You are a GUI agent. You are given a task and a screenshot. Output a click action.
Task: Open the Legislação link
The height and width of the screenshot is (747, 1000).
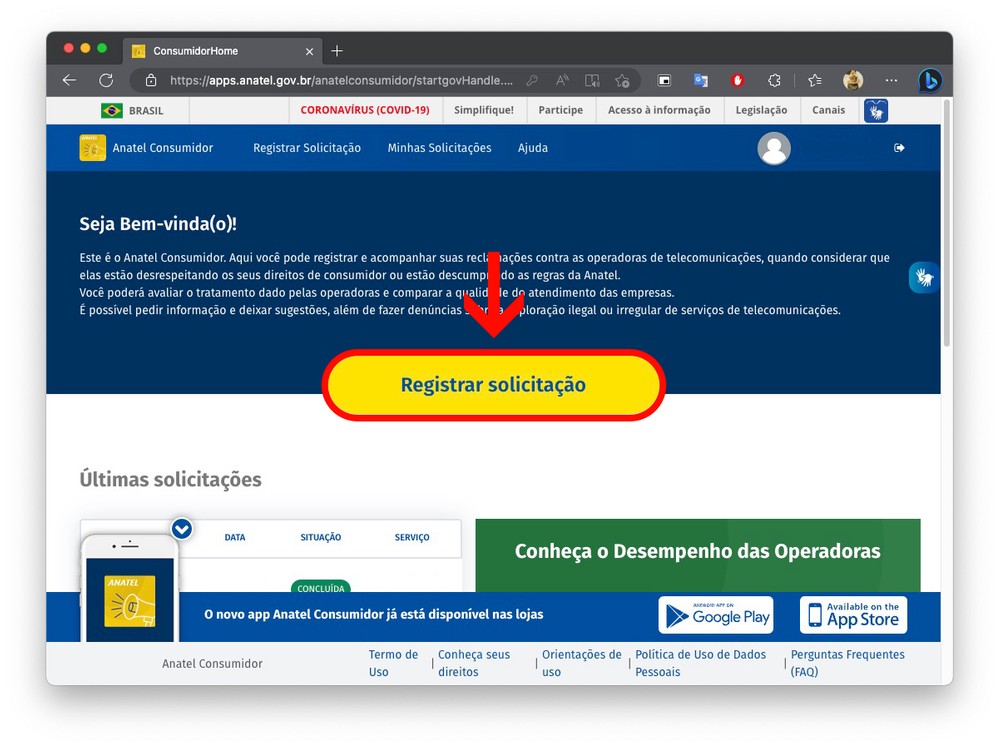pos(761,110)
